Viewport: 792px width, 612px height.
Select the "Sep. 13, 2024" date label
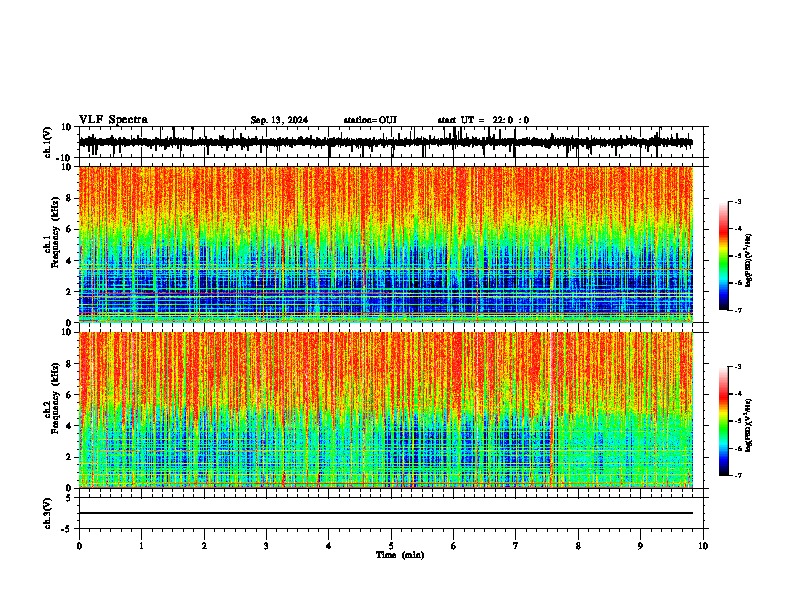(x=279, y=120)
